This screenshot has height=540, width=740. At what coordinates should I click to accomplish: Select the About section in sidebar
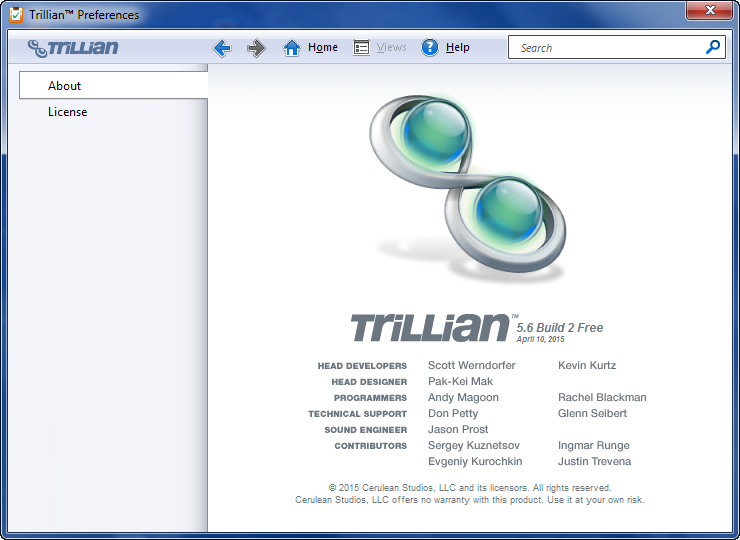click(113, 85)
